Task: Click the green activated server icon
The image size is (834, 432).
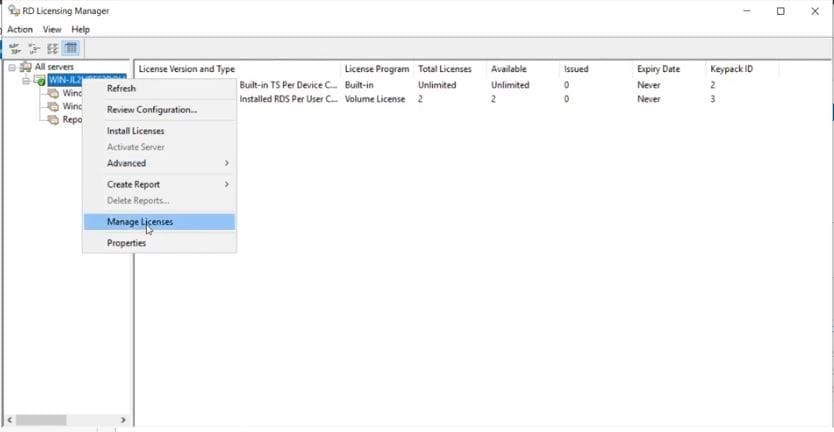Action: pos(39,80)
